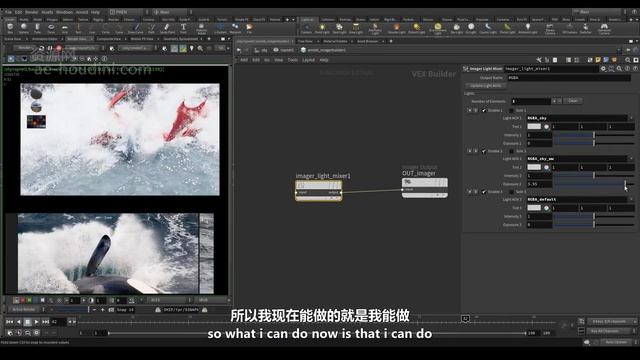Toggle Enable 3 checkbox
This screenshot has width=640, height=360.
[x=484, y=192]
